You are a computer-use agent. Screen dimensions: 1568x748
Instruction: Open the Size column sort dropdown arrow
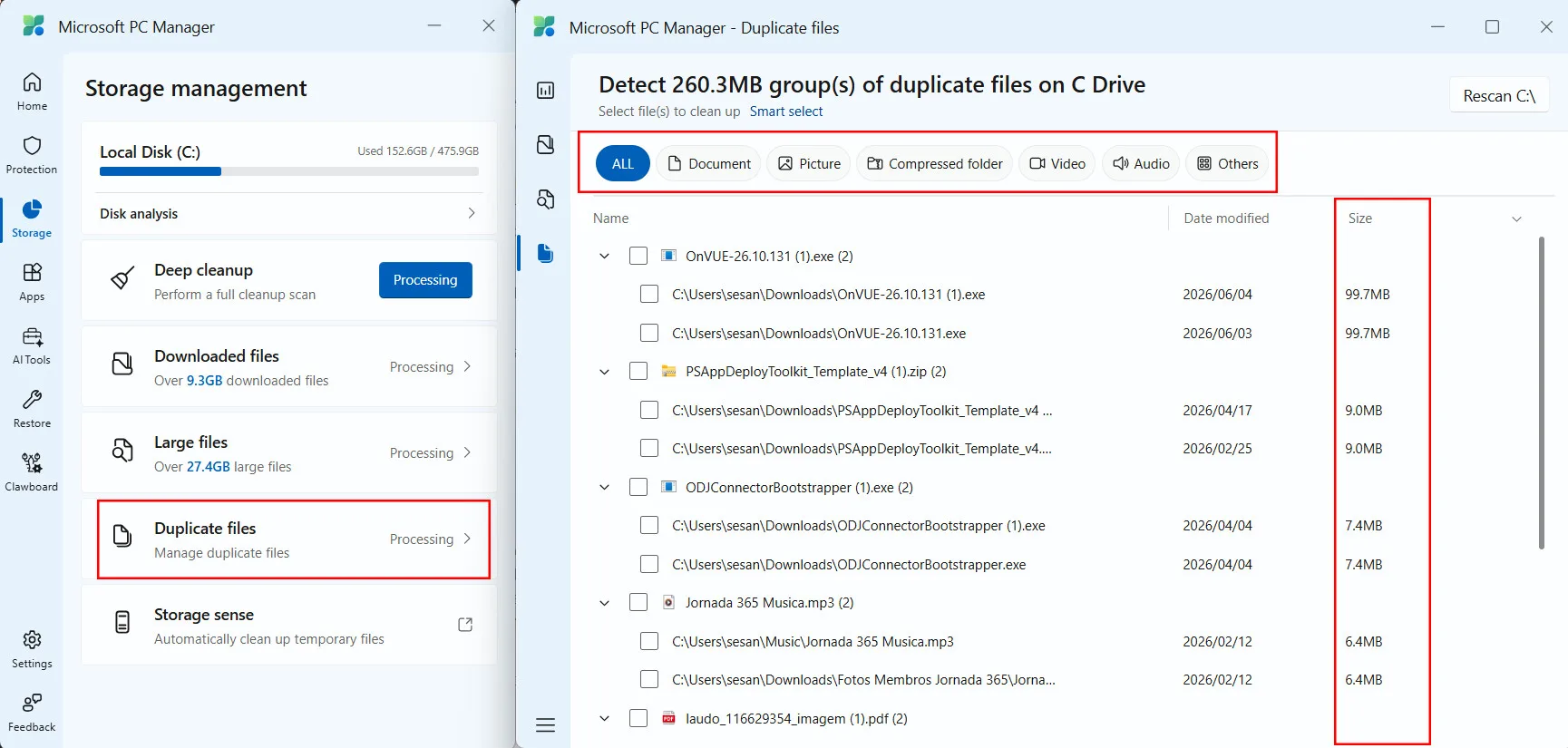1516,219
